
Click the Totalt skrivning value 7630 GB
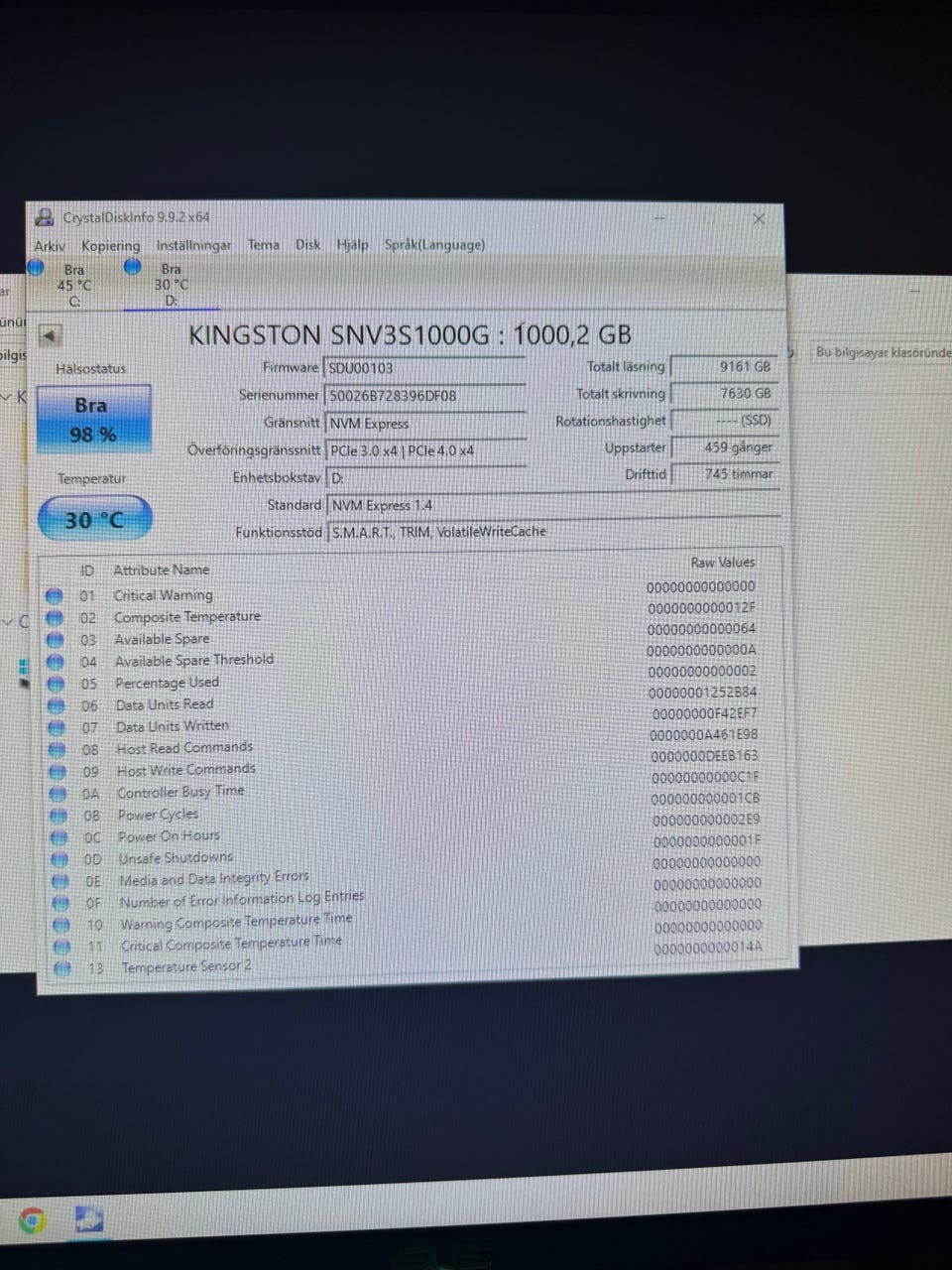point(723,393)
